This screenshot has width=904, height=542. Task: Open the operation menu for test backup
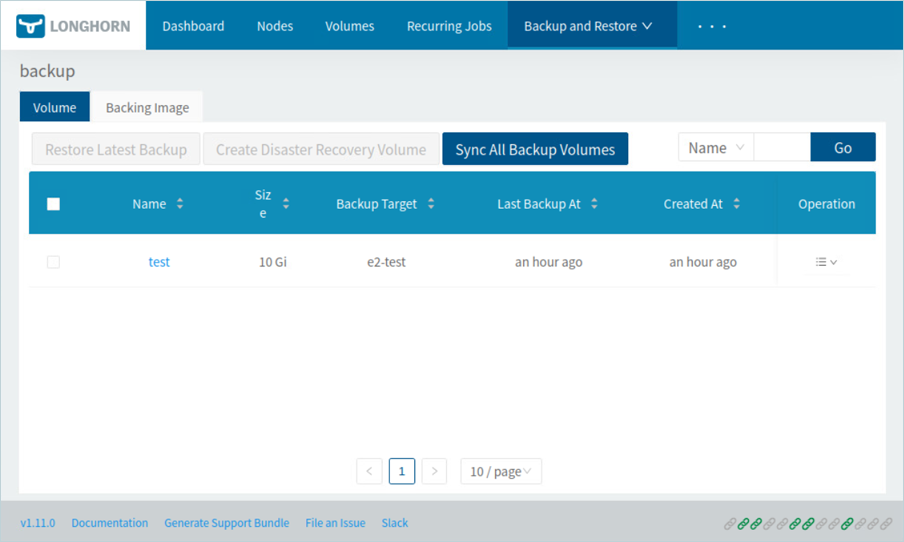(826, 262)
